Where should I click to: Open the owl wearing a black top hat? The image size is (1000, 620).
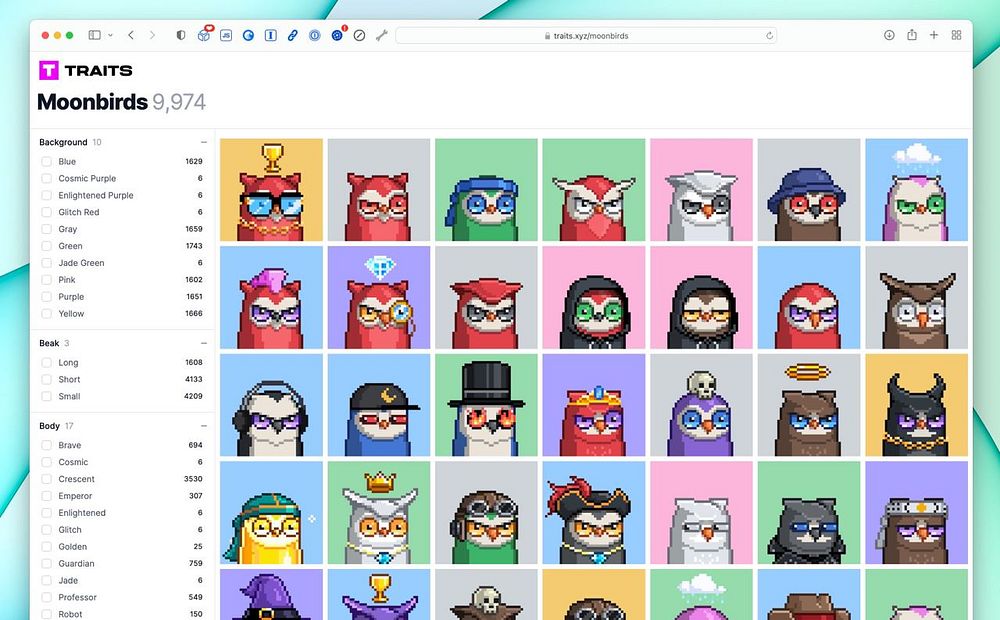pyautogui.click(x=486, y=405)
